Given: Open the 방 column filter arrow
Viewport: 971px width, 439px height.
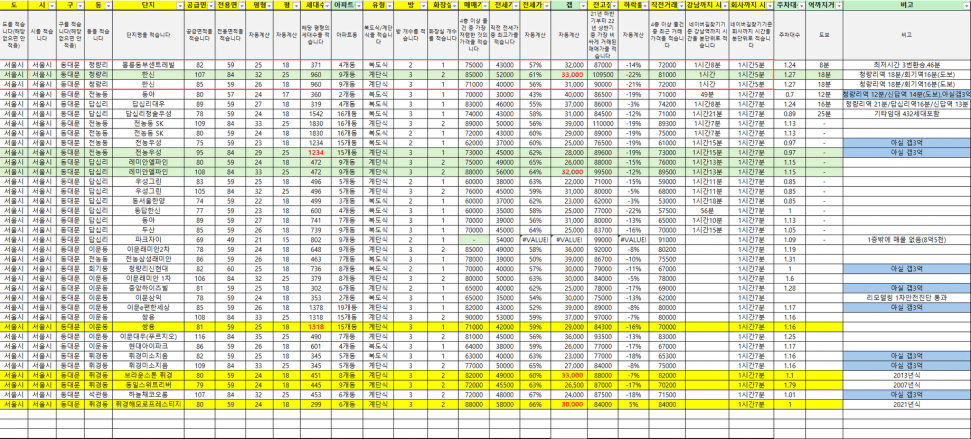Looking at the screenshot, I should coord(422,5).
